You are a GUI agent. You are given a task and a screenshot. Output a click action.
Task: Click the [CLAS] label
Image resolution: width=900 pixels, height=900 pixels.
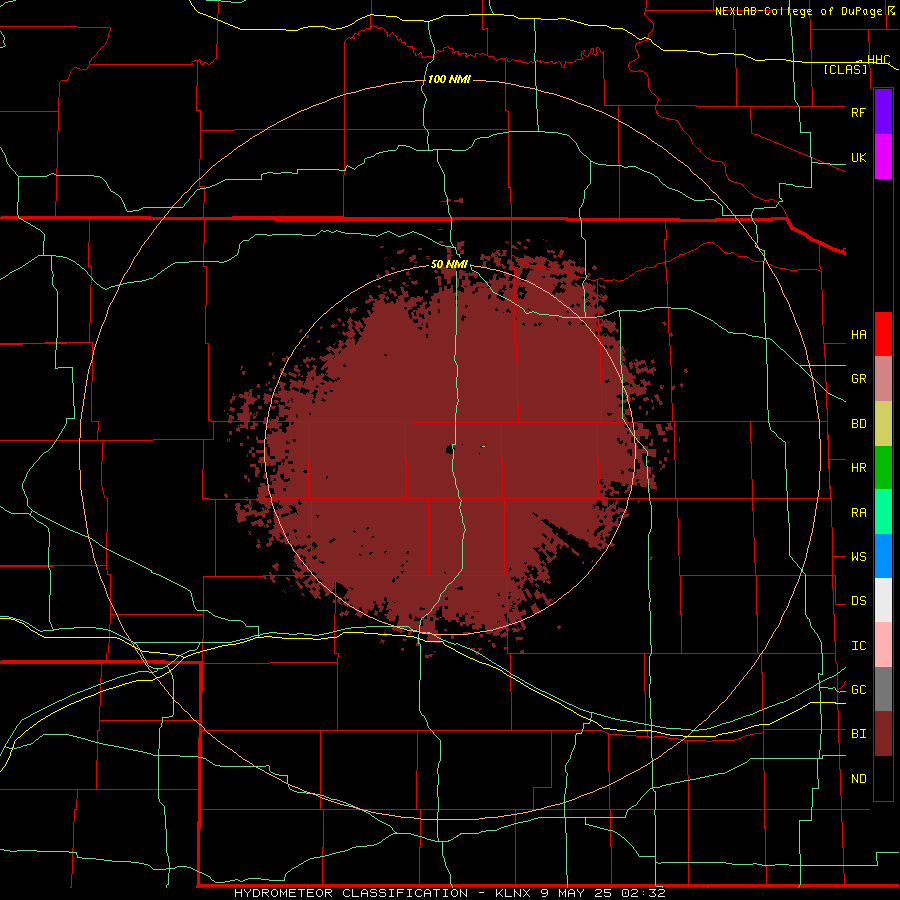(x=845, y=70)
